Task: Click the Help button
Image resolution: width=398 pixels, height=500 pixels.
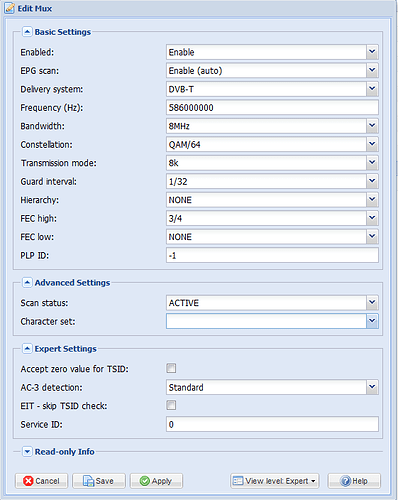Action: [x=354, y=481]
